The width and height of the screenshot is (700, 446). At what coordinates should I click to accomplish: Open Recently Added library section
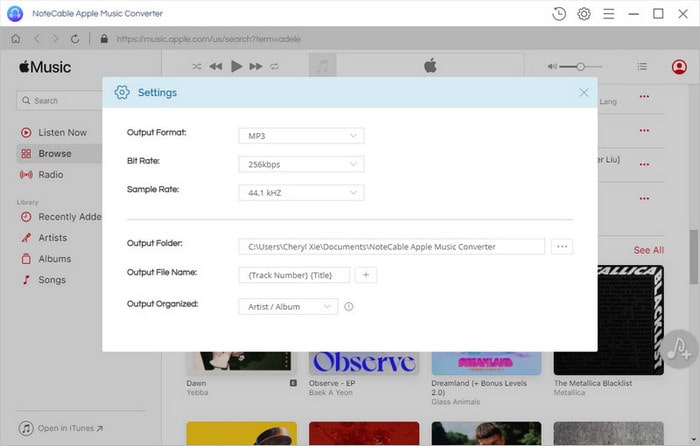(x=61, y=217)
